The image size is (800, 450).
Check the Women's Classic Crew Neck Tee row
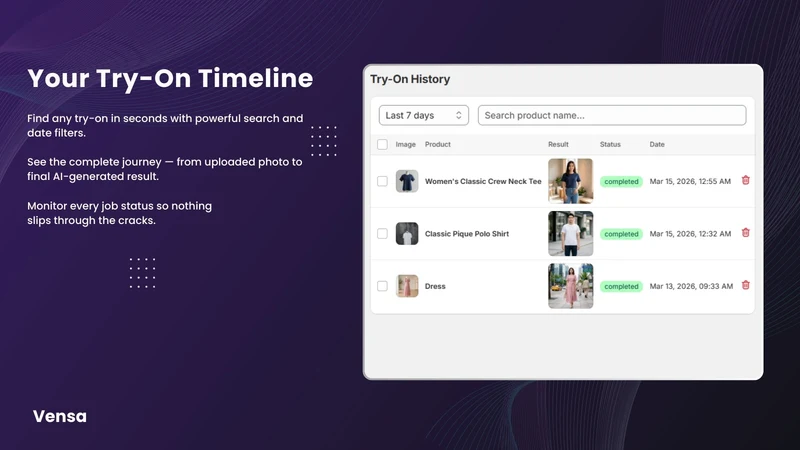[x=382, y=181]
